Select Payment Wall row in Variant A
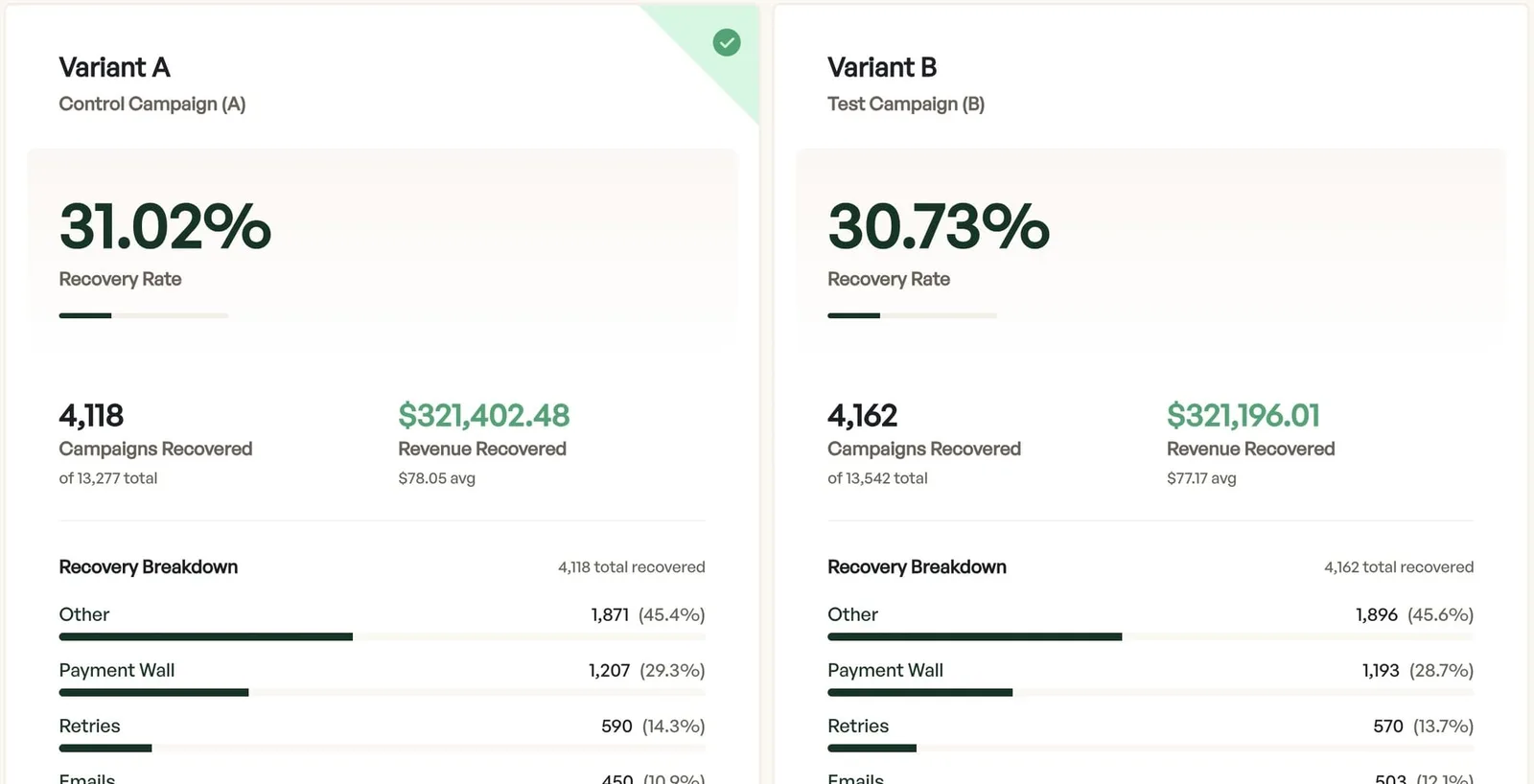 (382, 677)
